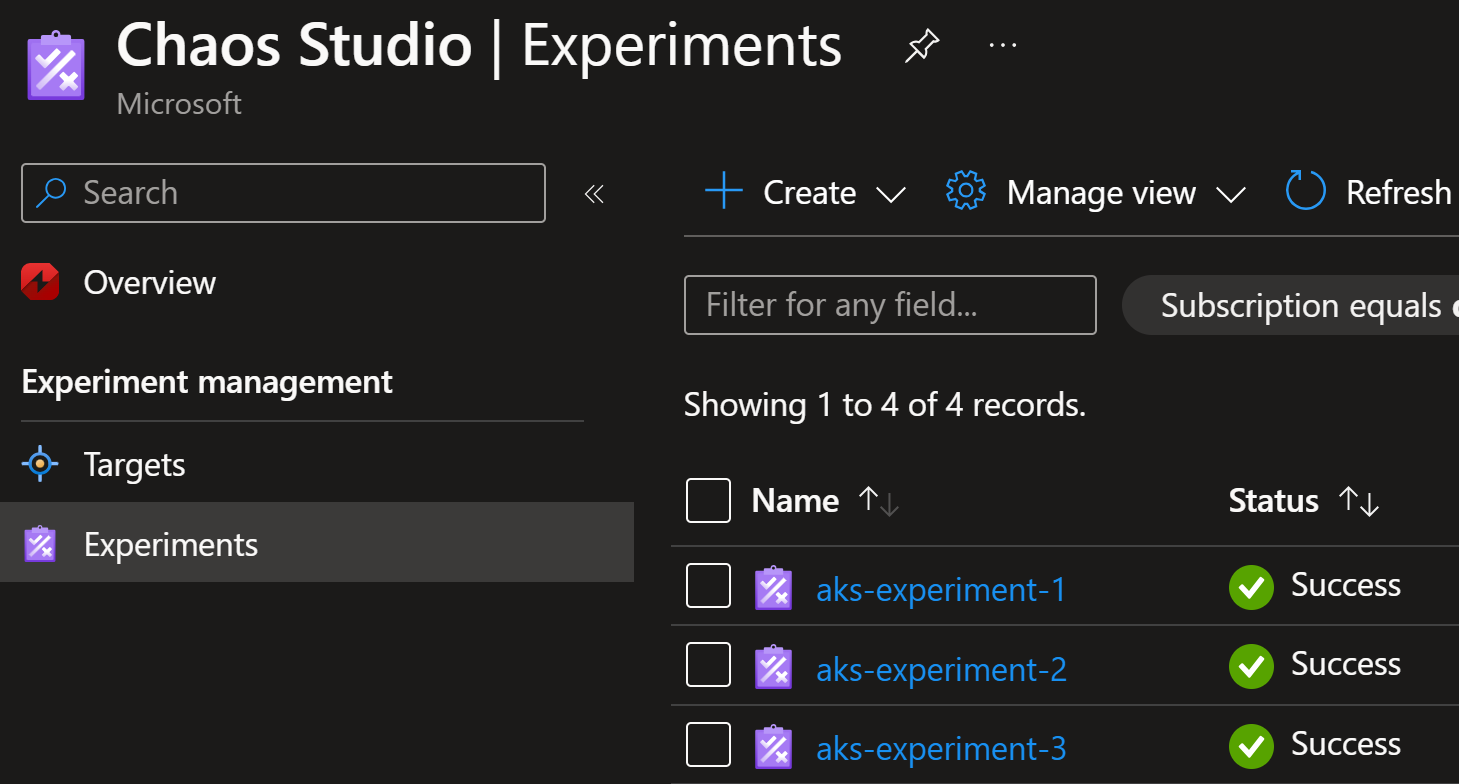Click the Name column header text

pyautogui.click(x=795, y=500)
